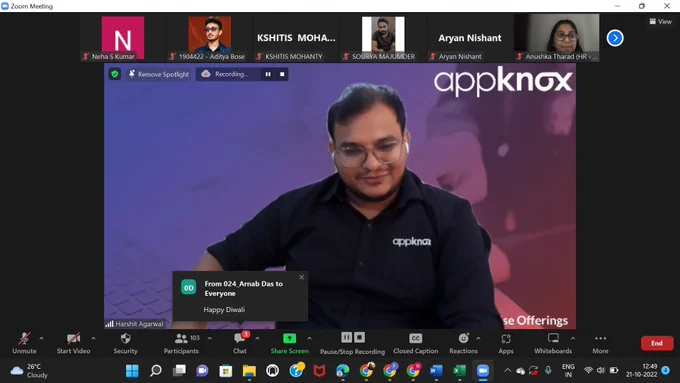Open McAfee from the taskbar
The height and width of the screenshot is (383, 680).
[319, 371]
